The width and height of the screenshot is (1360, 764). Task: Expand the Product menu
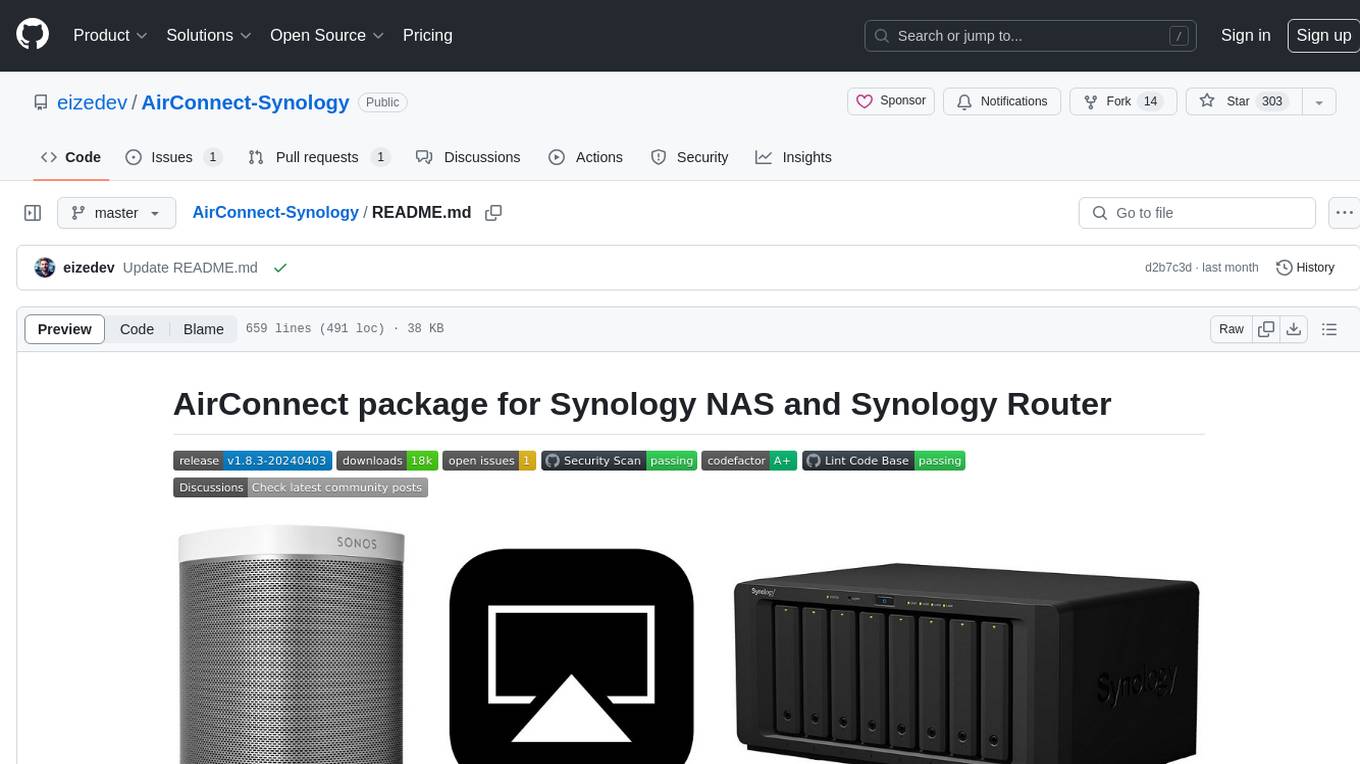110,35
